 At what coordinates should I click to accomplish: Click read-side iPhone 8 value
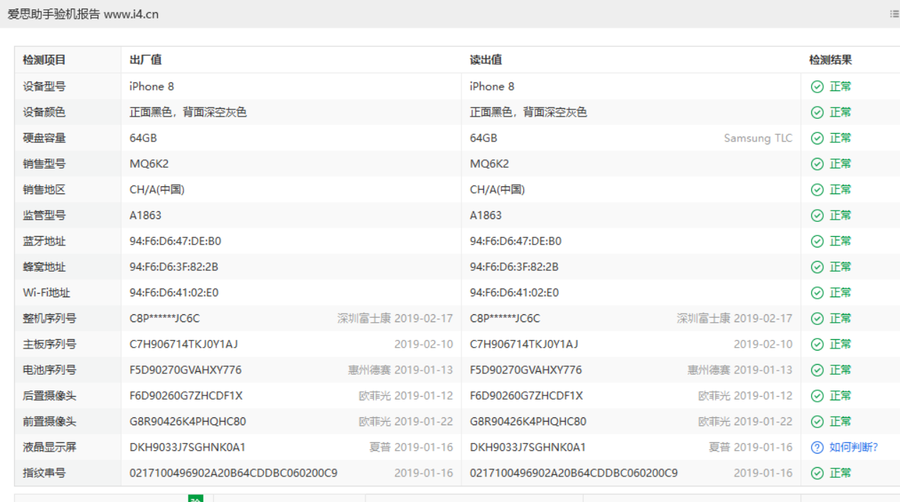[x=492, y=87]
